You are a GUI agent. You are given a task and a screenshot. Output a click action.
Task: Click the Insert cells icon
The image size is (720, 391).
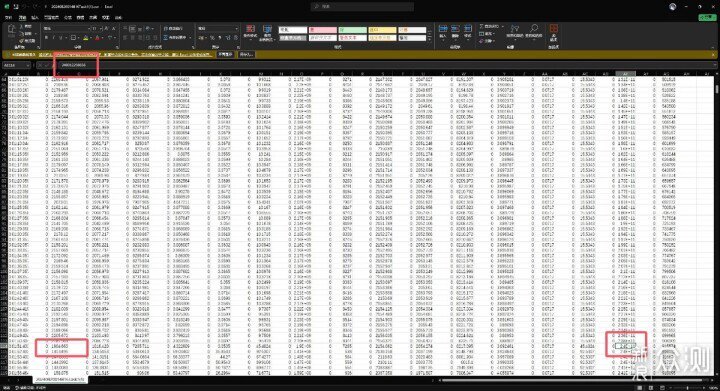443,31
